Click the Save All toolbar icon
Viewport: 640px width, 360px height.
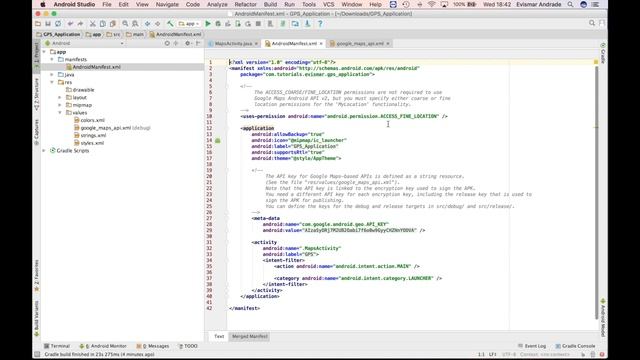coord(48,24)
